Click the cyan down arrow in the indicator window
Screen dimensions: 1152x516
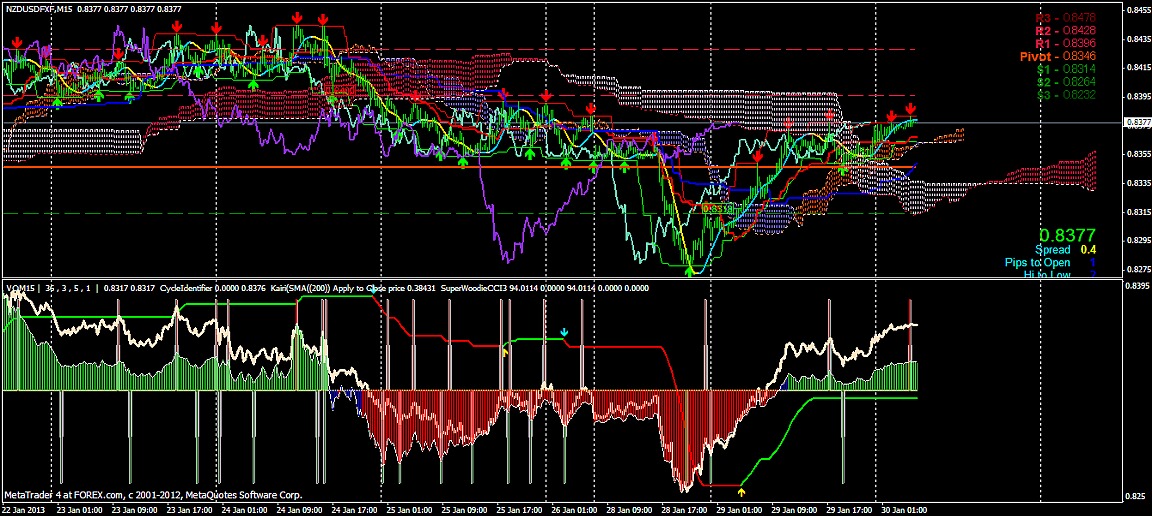click(563, 331)
